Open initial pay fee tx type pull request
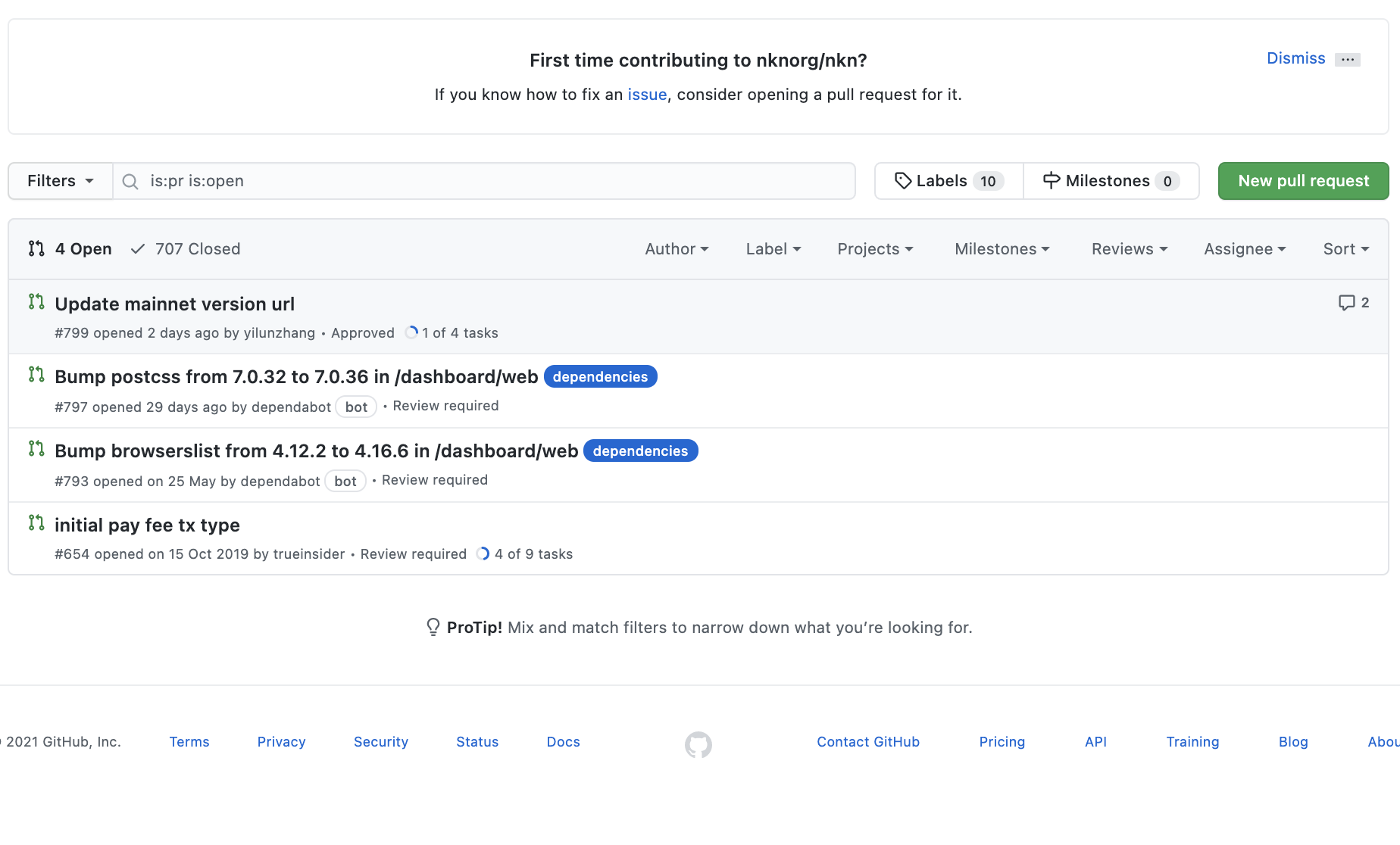Image resolution: width=1400 pixels, height=845 pixels. [x=147, y=525]
